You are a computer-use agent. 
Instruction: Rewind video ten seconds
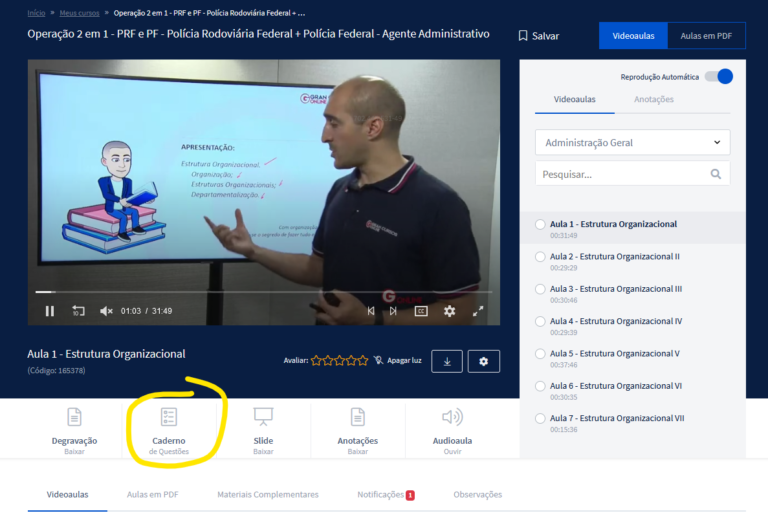(78, 311)
